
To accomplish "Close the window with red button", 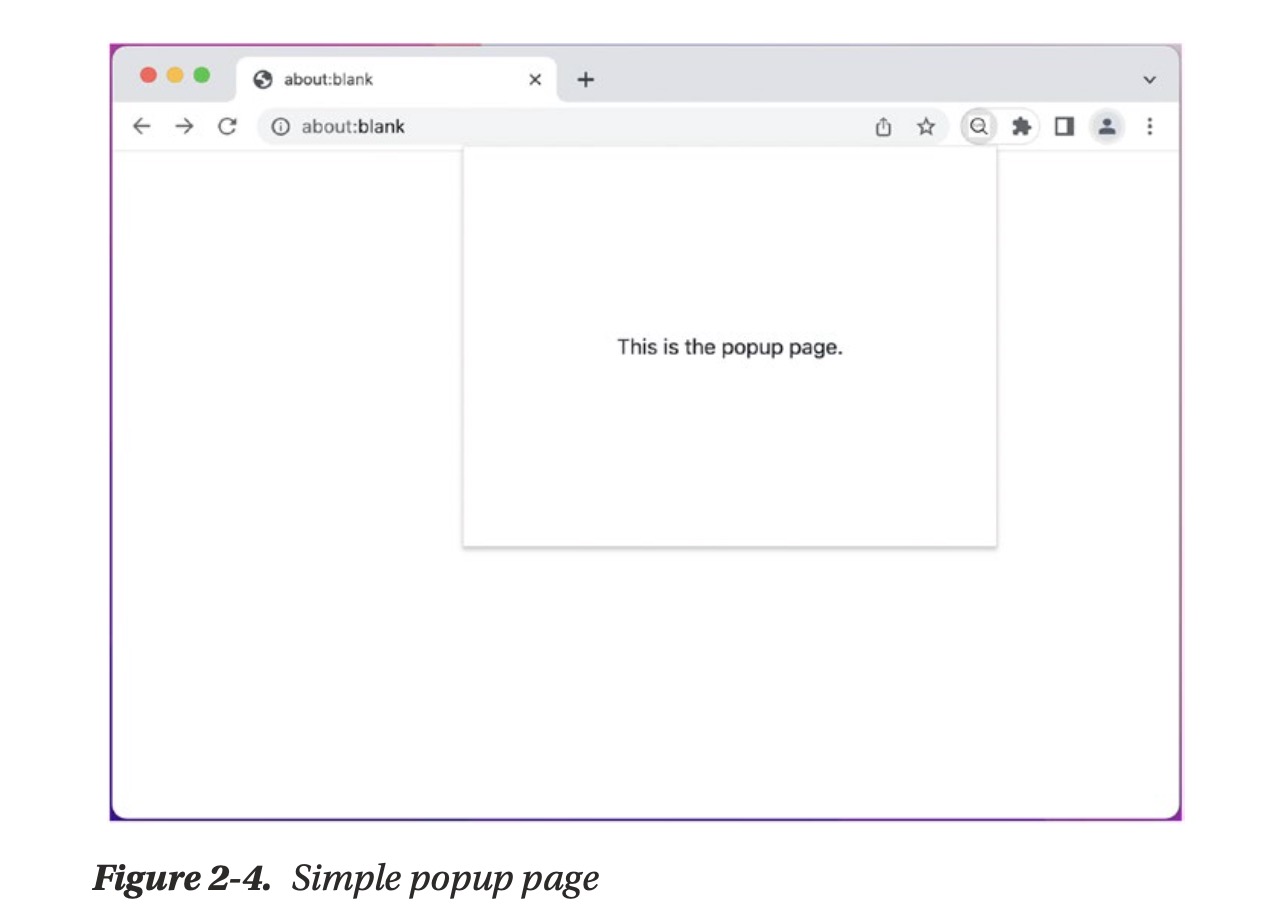I will point(149,76).
